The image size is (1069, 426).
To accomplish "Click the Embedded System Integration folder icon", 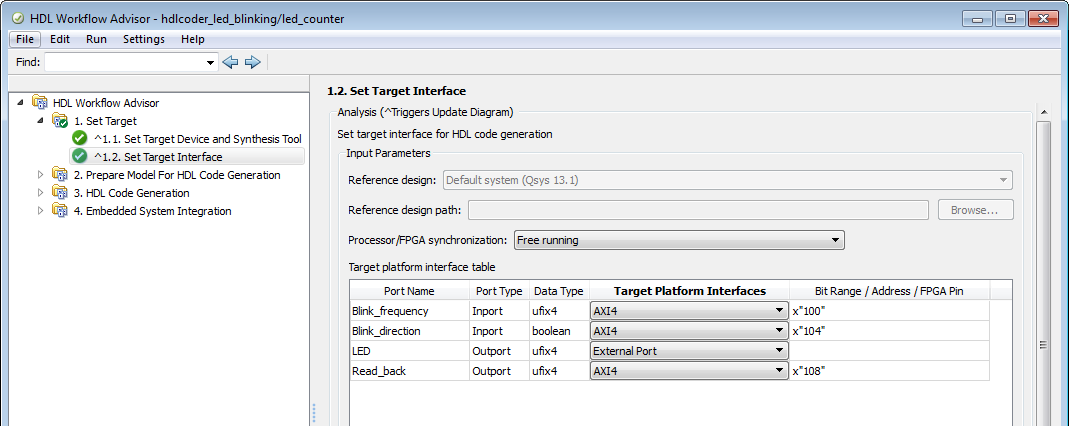I will pos(60,211).
